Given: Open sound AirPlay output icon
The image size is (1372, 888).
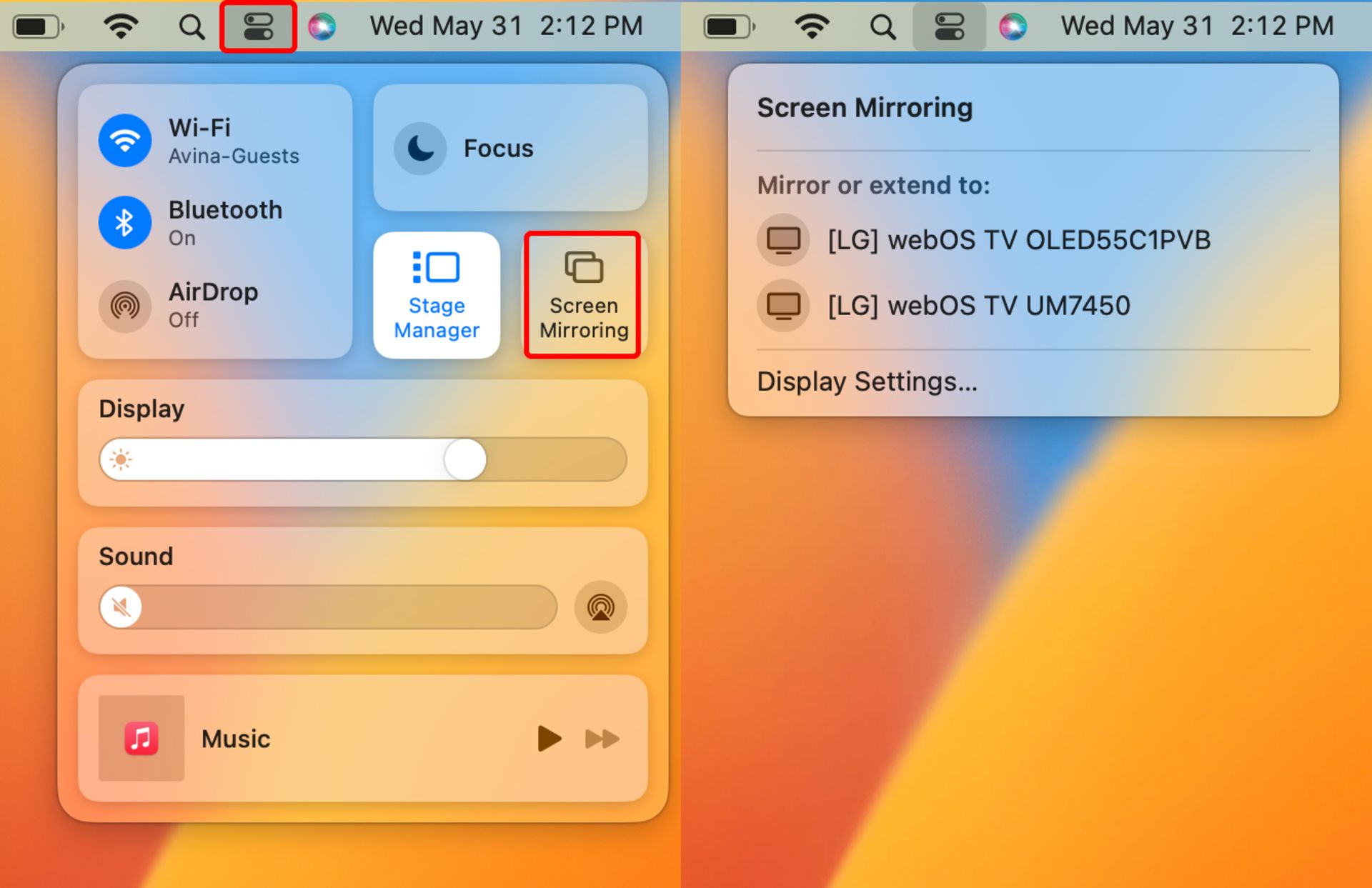Looking at the screenshot, I should [600, 607].
